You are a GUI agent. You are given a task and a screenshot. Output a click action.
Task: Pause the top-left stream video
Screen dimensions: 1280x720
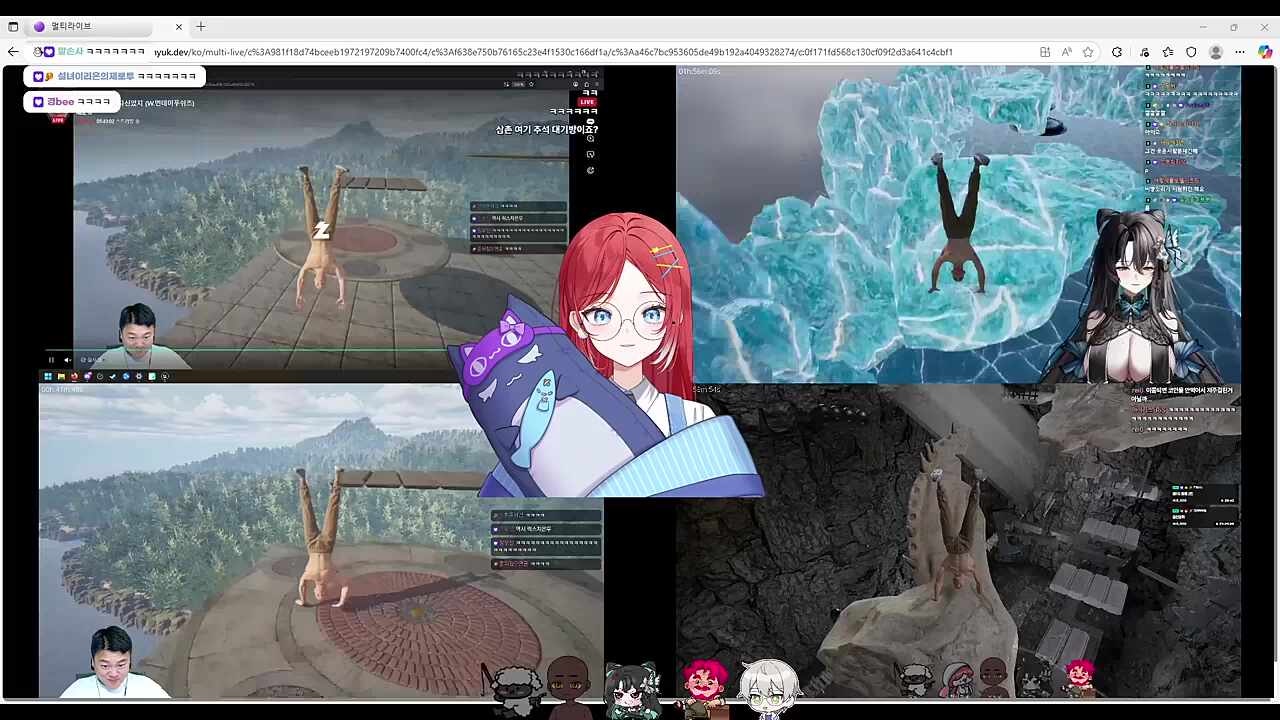tap(51, 360)
